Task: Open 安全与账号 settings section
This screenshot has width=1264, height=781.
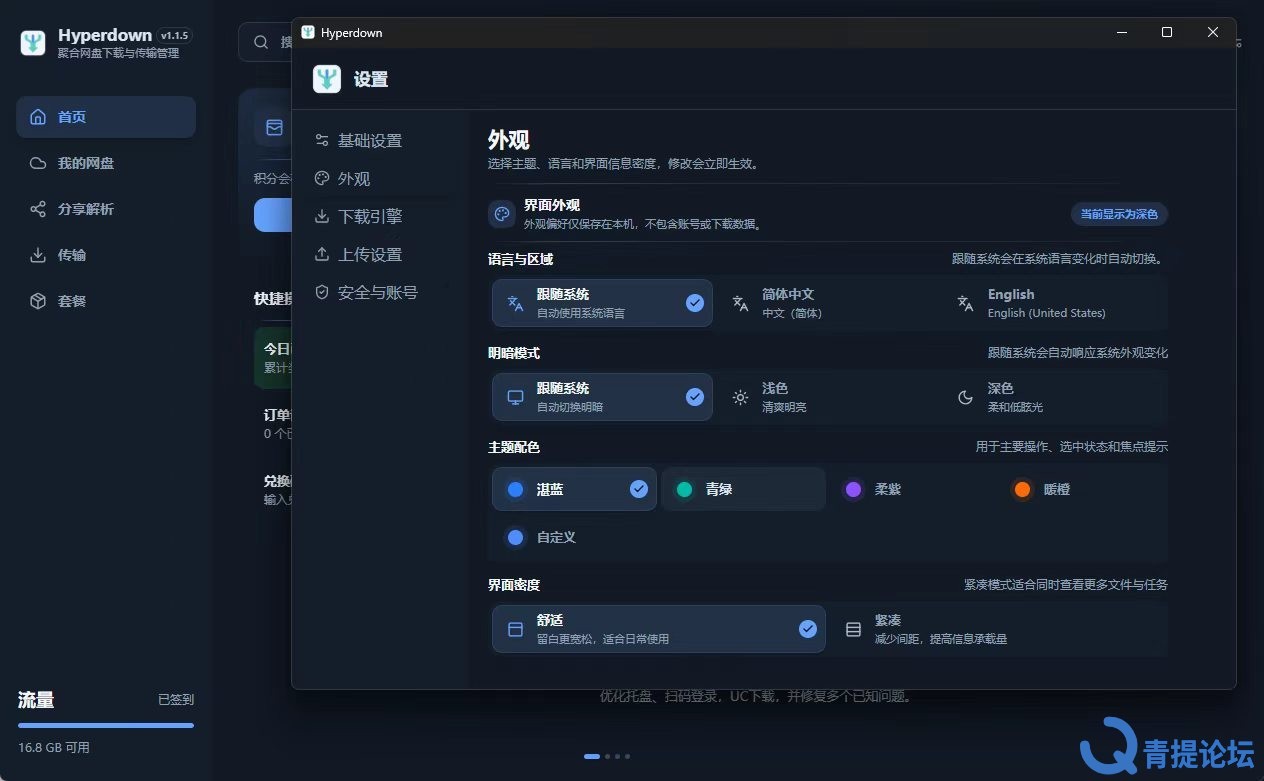Action: click(x=380, y=292)
